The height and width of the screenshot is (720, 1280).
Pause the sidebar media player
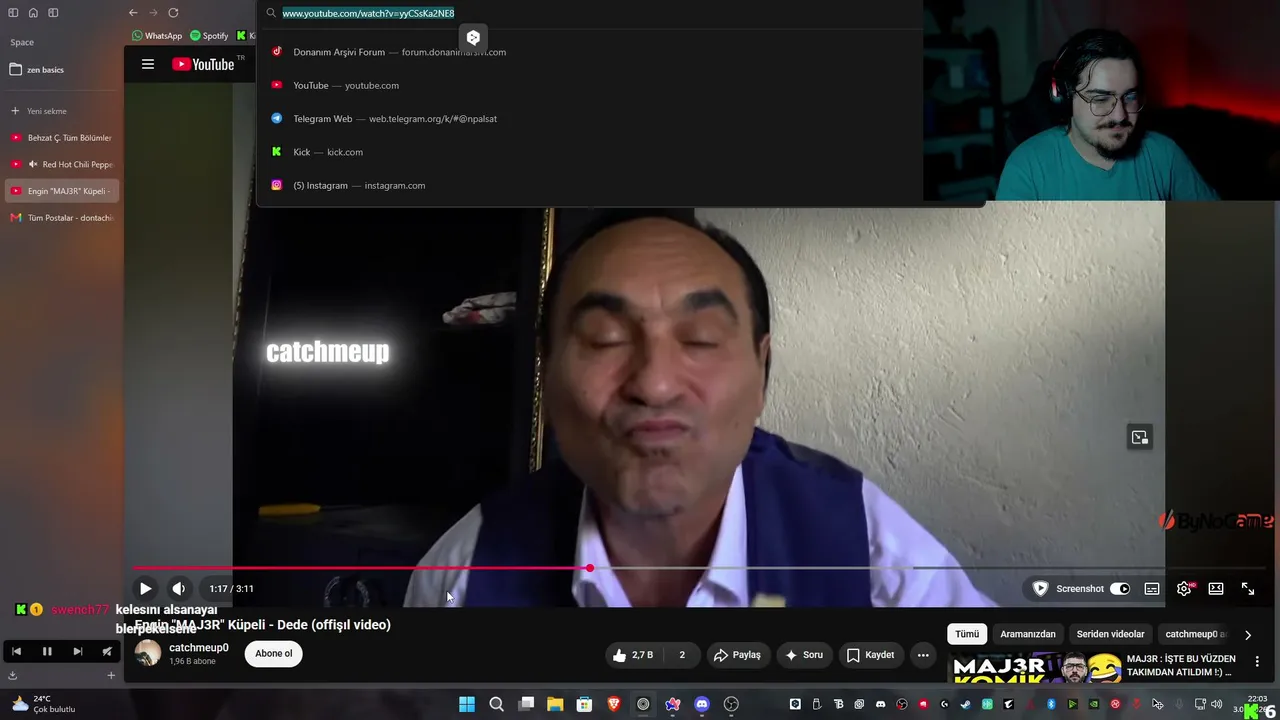(x=47, y=651)
